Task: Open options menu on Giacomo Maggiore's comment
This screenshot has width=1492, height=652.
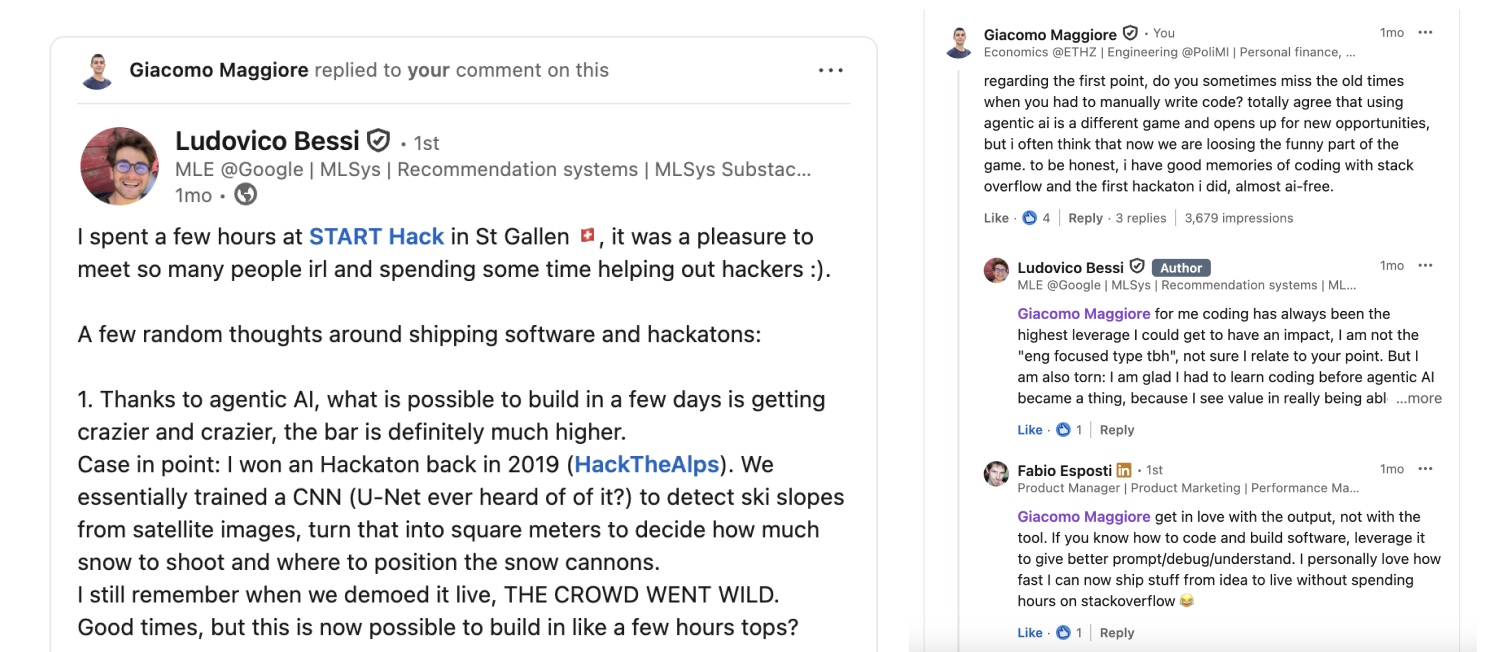Action: pyautogui.click(x=1425, y=33)
